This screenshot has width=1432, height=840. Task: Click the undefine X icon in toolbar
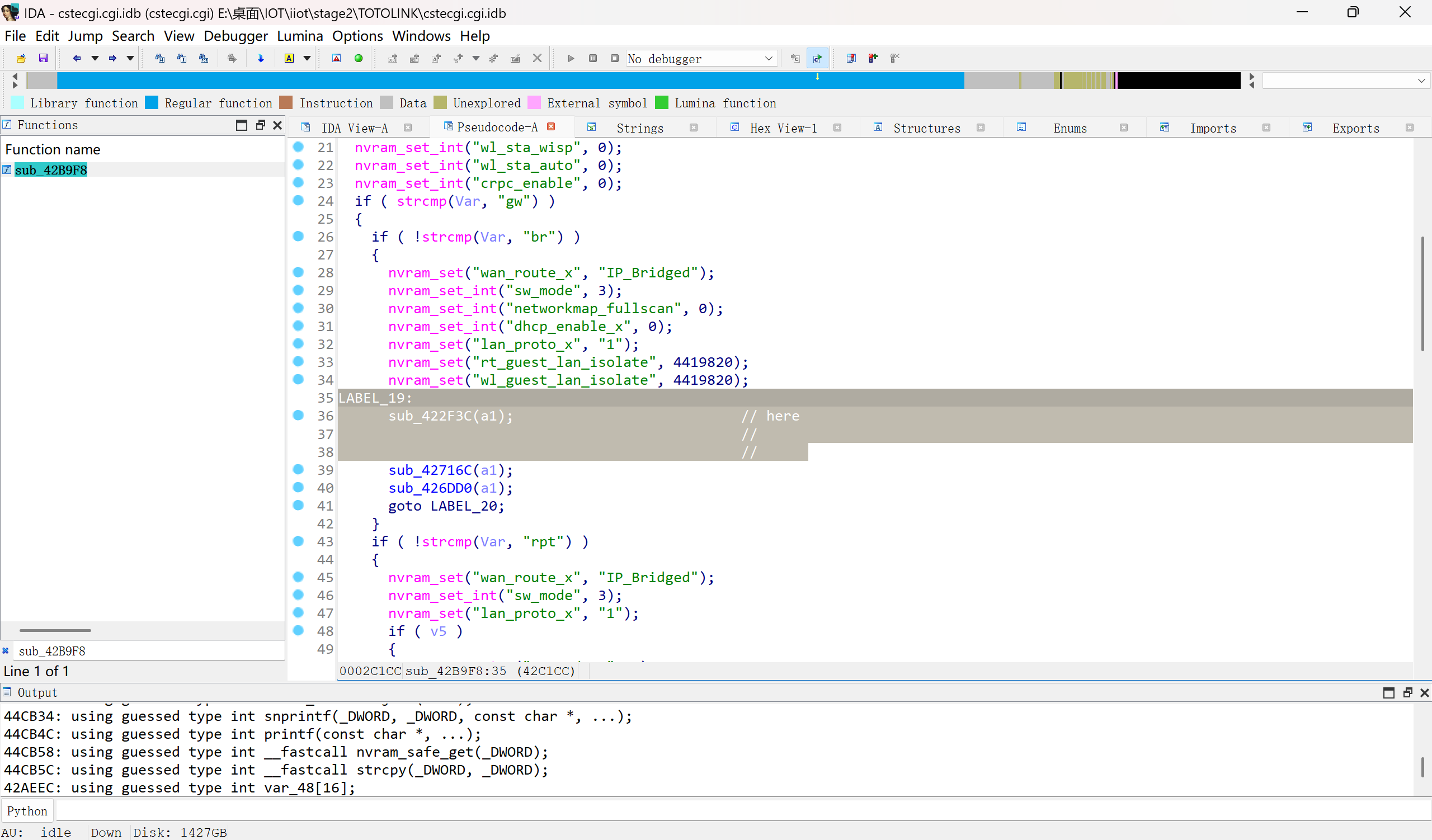[x=537, y=58]
